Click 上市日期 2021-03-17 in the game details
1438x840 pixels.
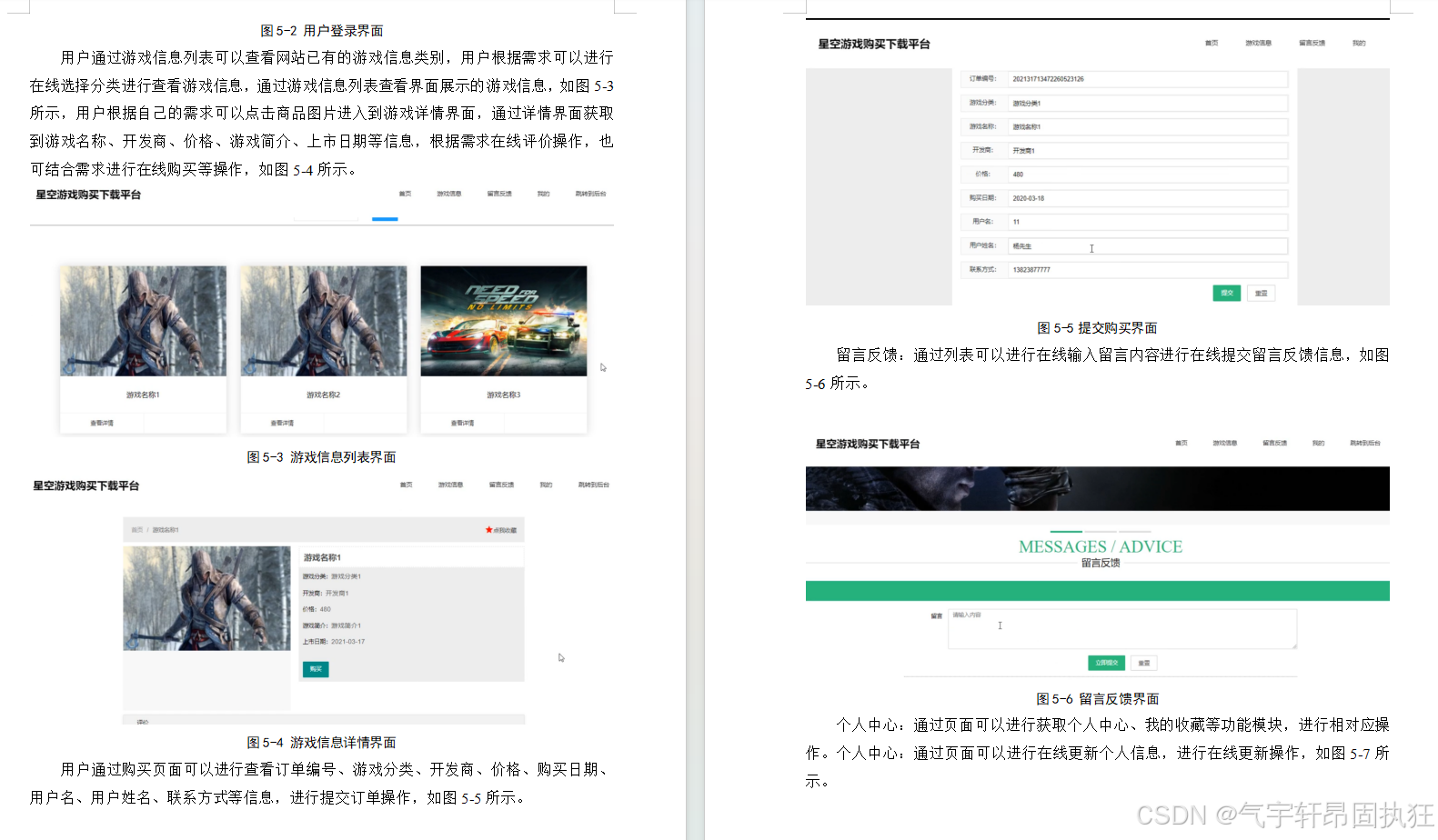click(334, 642)
